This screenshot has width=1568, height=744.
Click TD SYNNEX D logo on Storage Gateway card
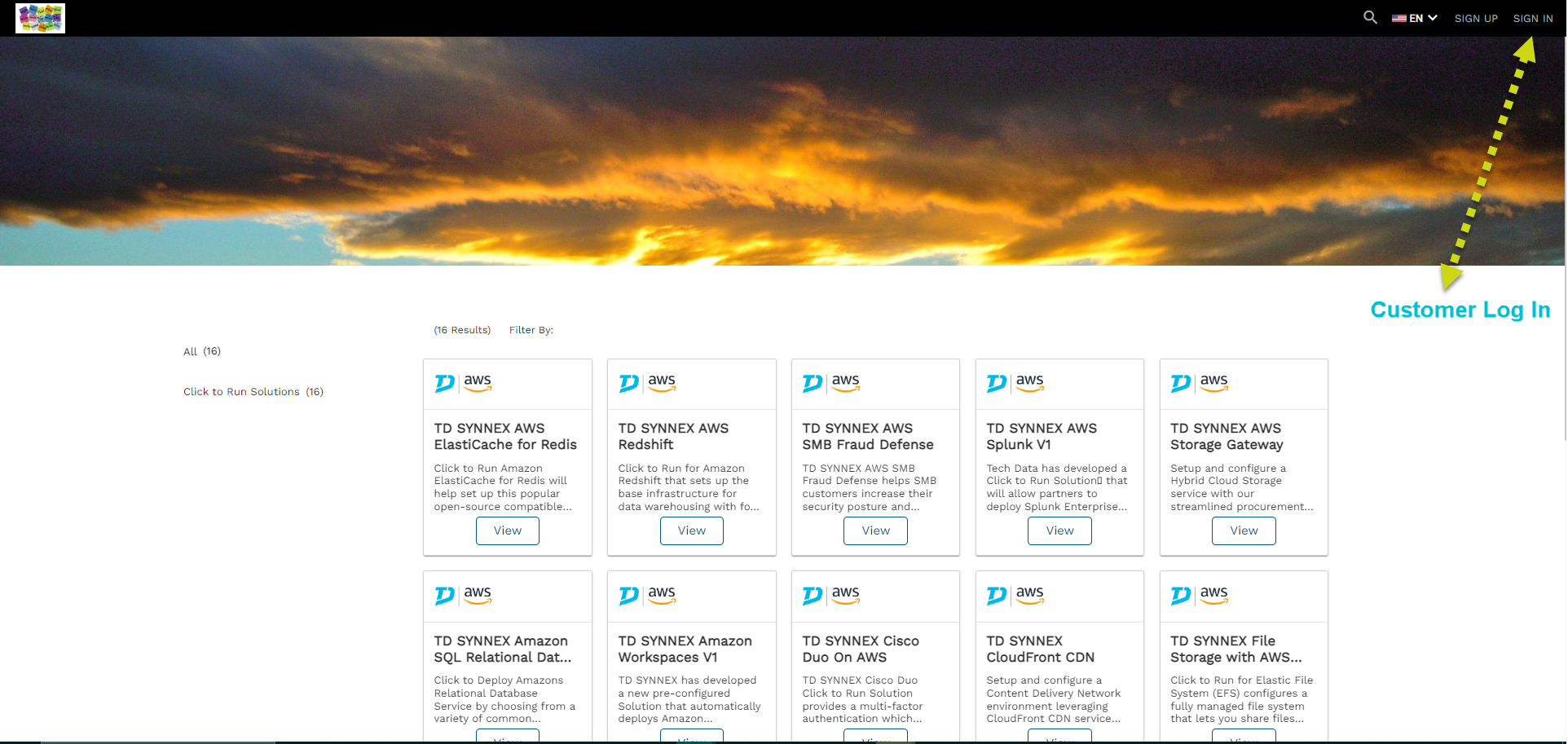tap(1182, 383)
